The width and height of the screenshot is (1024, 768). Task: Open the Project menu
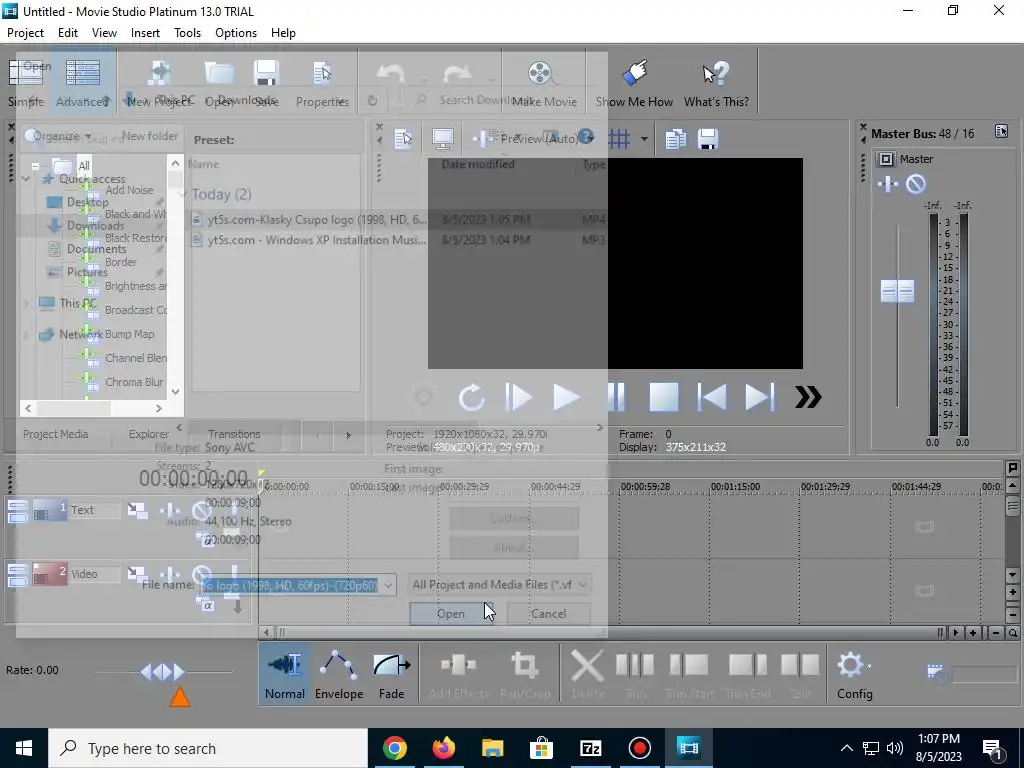25,33
